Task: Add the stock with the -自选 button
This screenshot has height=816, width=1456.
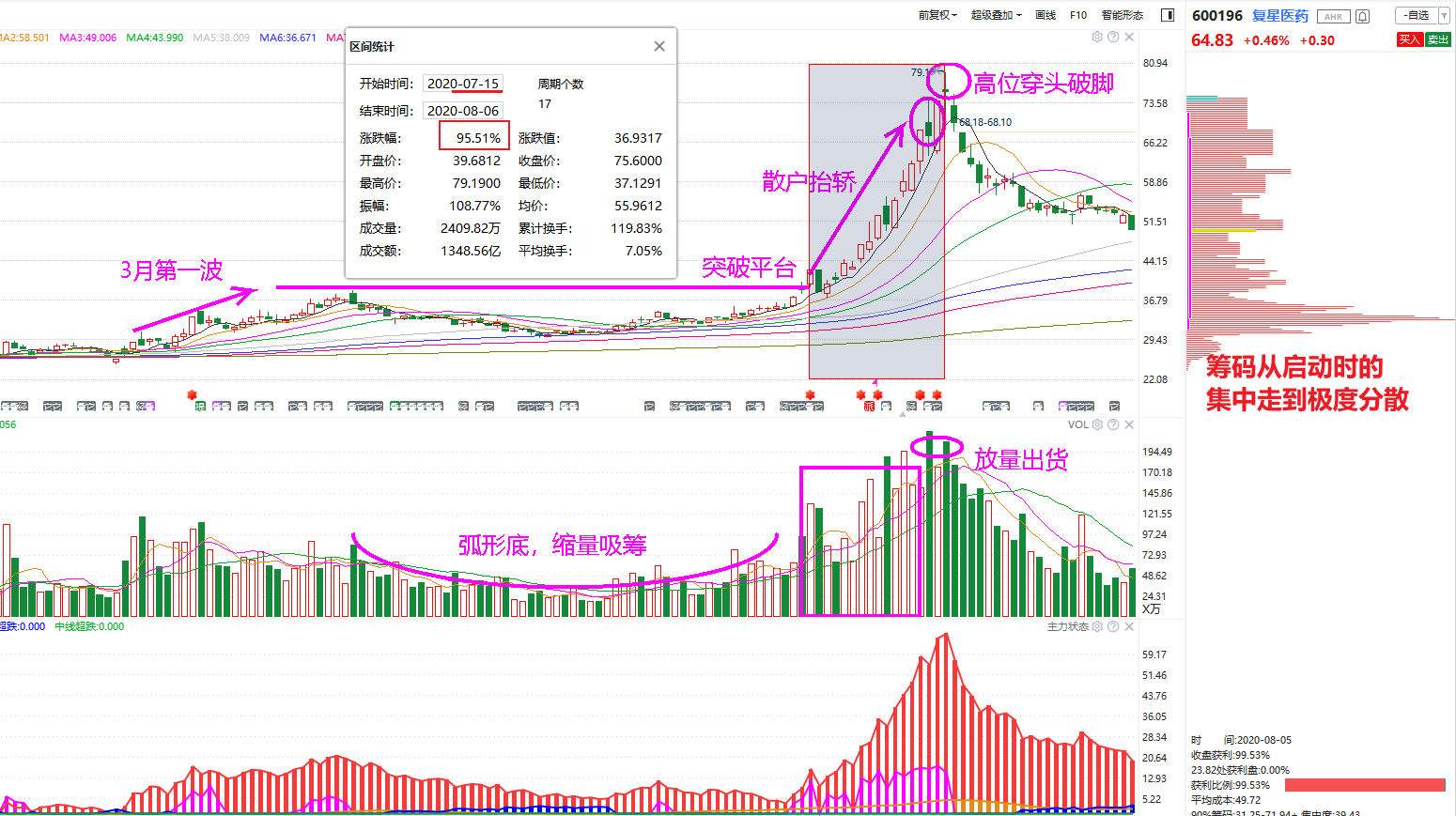Action: click(x=1417, y=15)
